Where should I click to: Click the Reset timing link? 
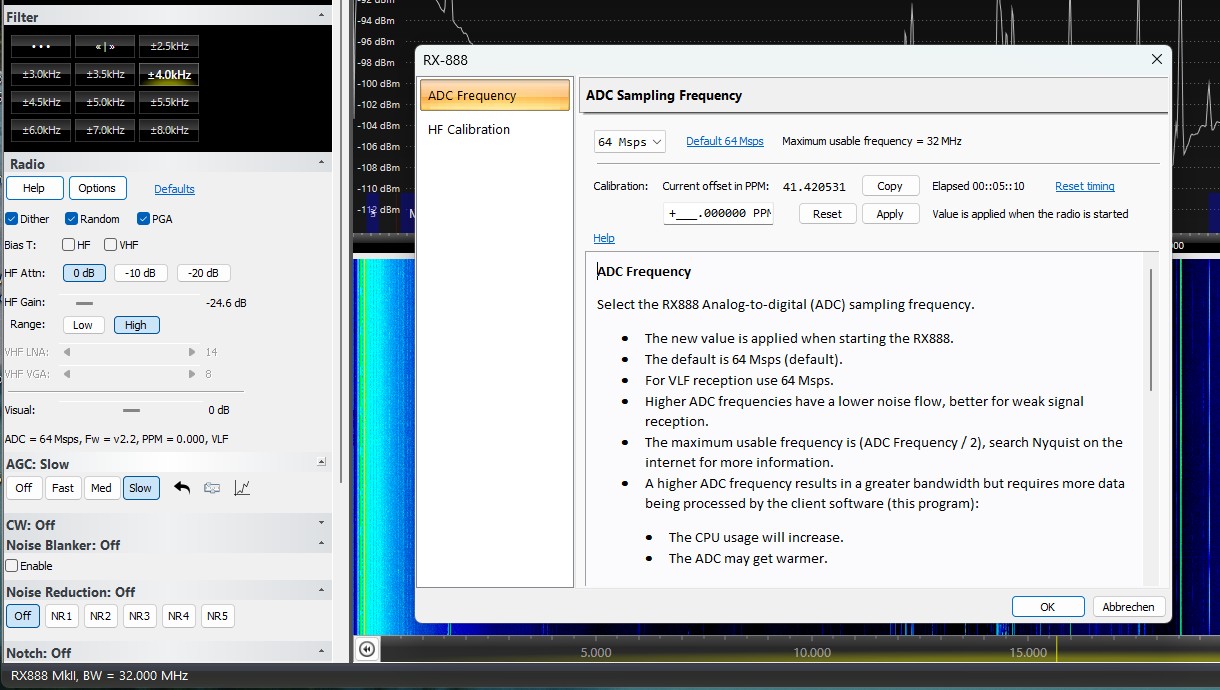coord(1085,186)
